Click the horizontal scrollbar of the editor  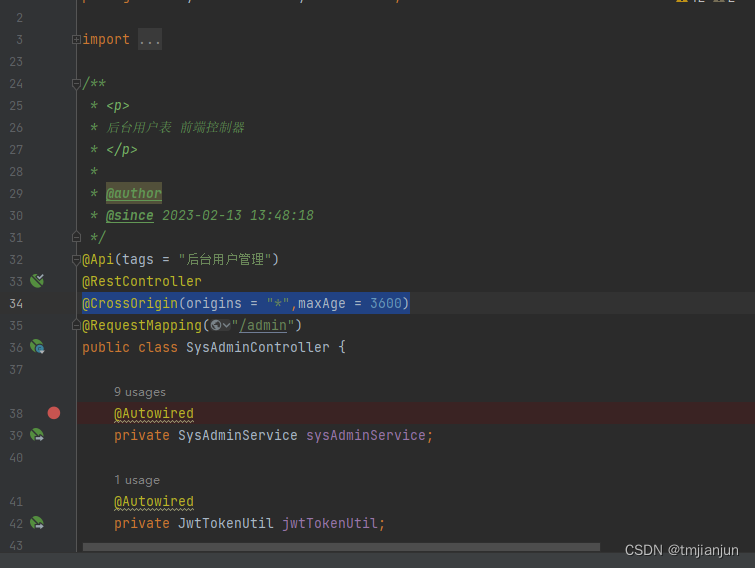point(341,547)
